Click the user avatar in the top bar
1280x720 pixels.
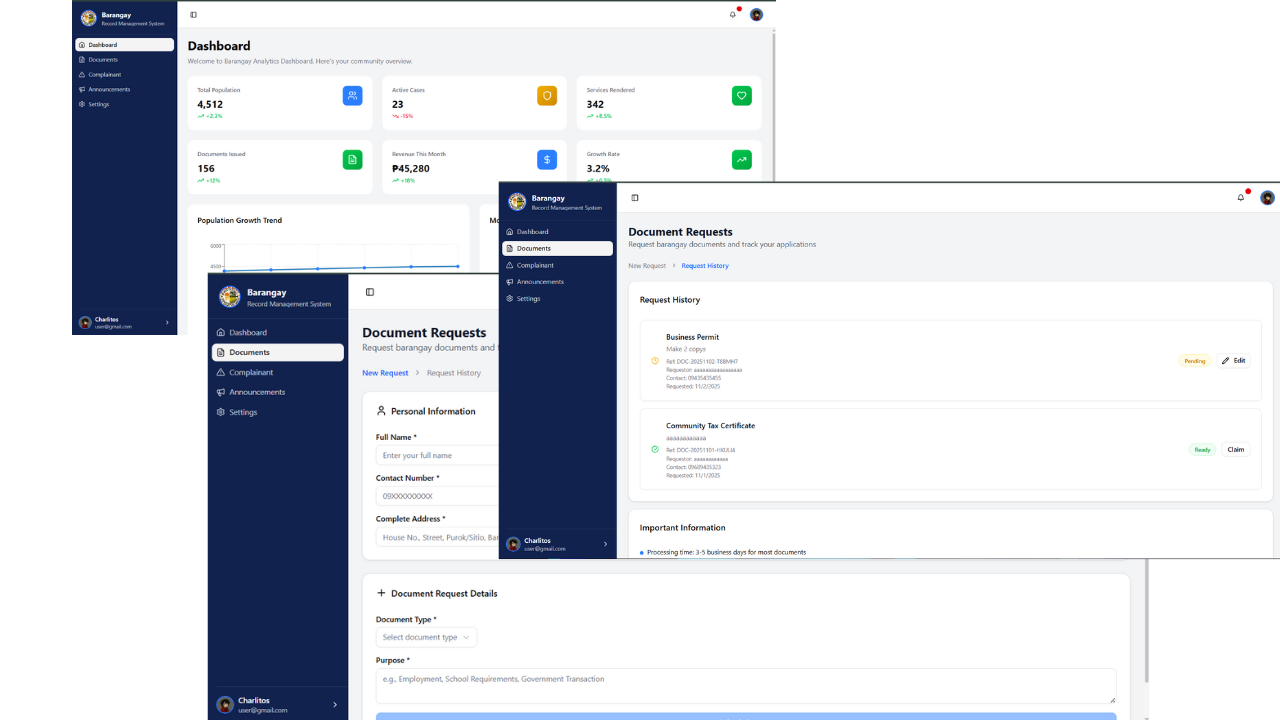coord(1266,197)
